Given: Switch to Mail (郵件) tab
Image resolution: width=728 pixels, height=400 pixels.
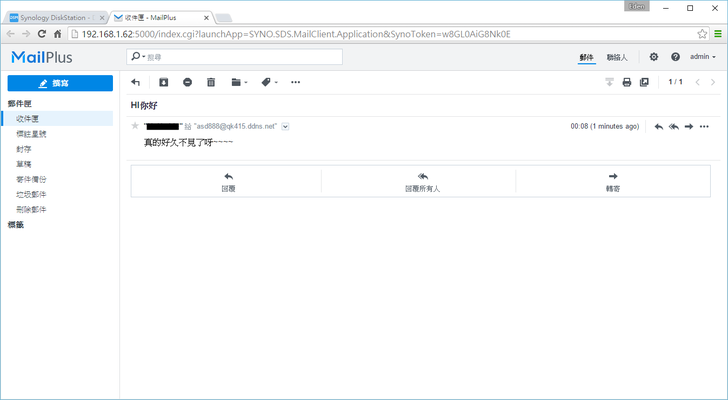Looking at the screenshot, I should click(586, 57).
